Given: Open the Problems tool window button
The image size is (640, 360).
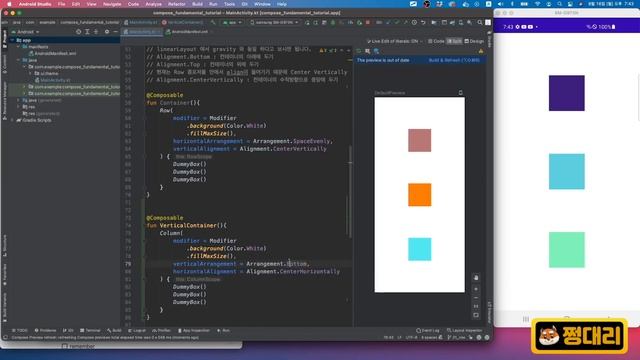Looking at the screenshot, I should [45, 330].
